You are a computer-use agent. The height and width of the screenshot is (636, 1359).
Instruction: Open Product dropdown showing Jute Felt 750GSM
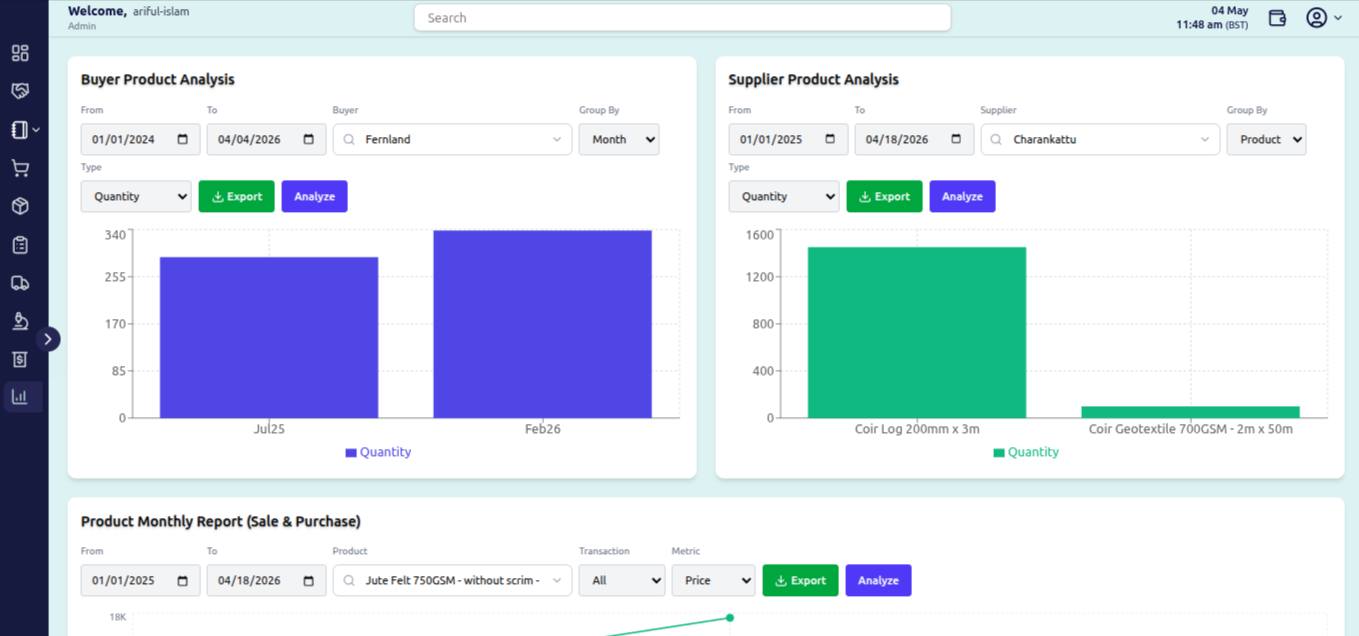point(452,581)
